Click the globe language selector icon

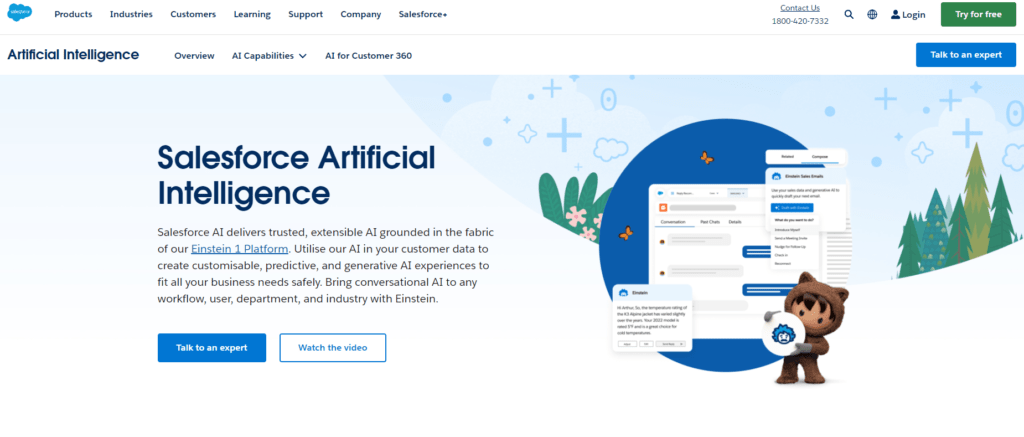click(872, 15)
